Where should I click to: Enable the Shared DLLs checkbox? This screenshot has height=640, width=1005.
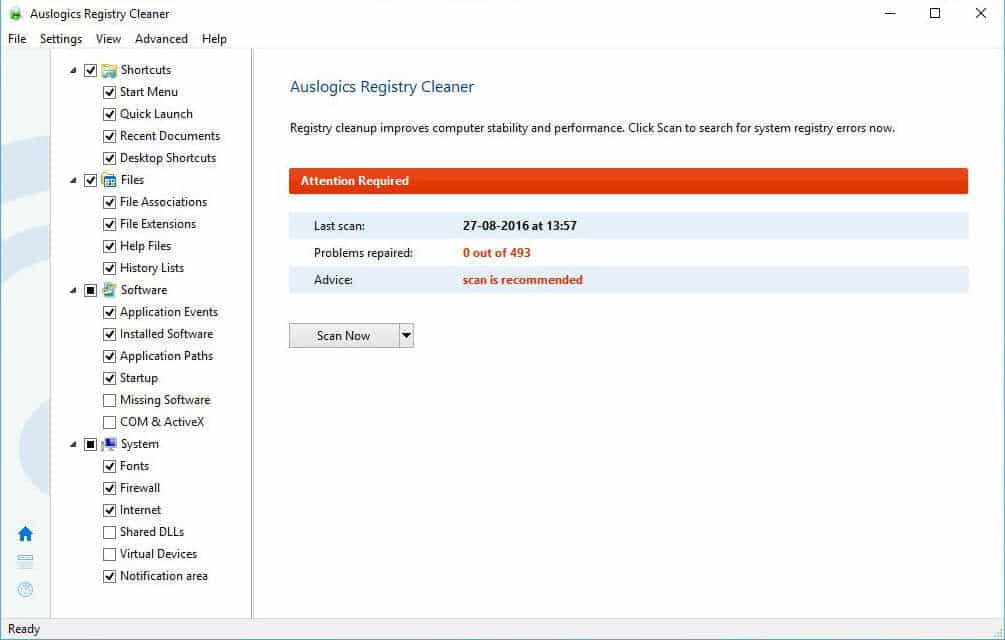coord(109,531)
